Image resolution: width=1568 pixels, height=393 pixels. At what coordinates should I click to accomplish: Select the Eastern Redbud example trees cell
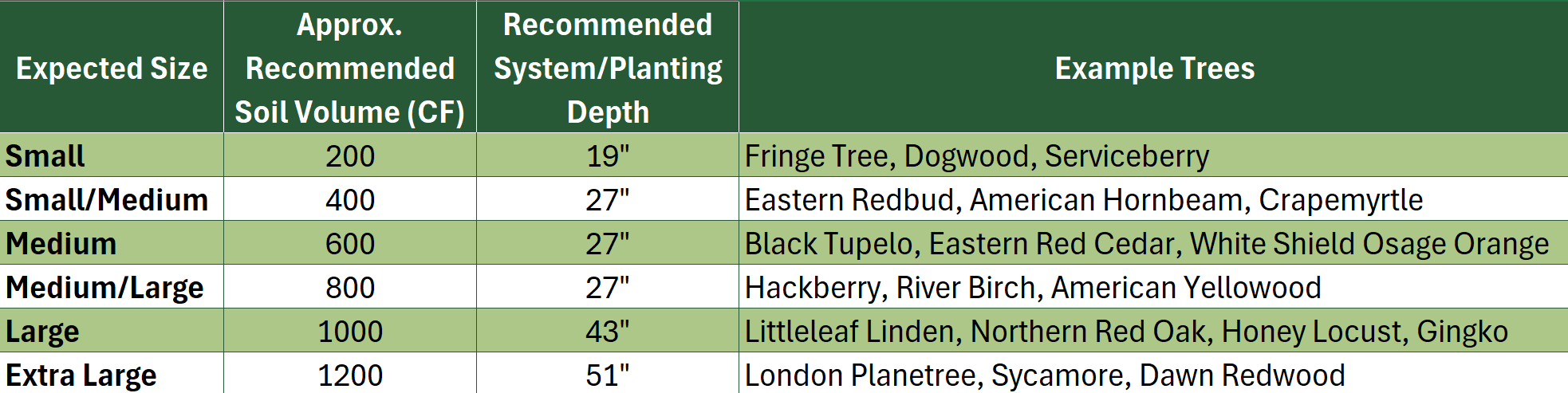(1153, 198)
